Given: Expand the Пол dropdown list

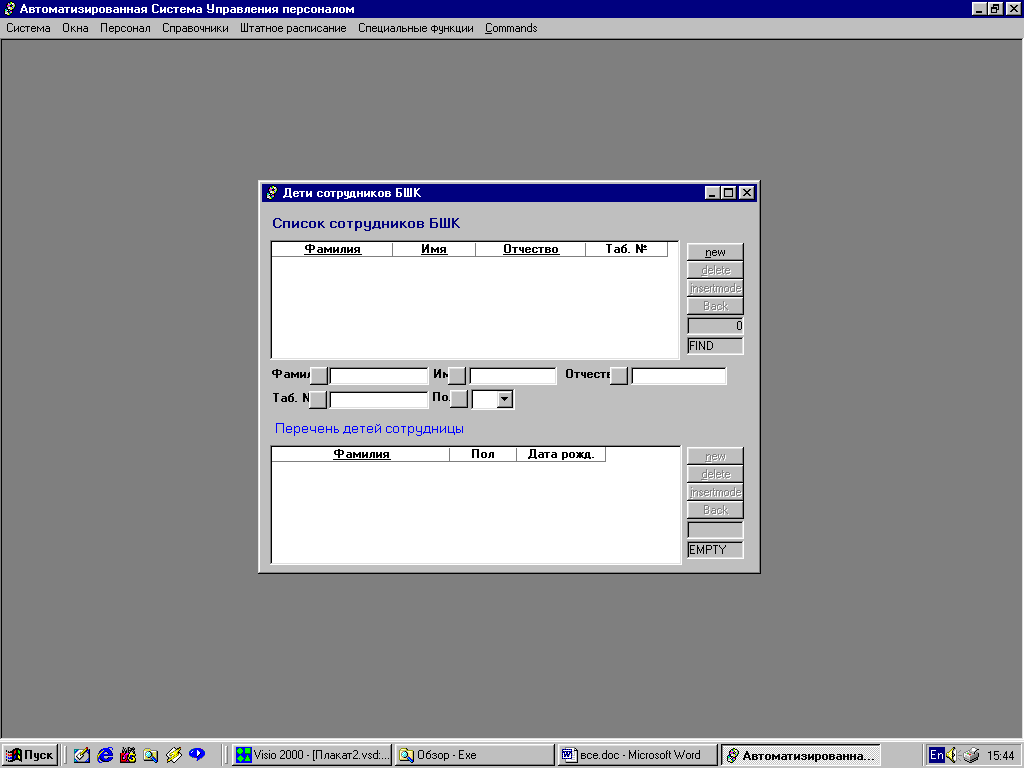Looking at the screenshot, I should click(x=505, y=400).
